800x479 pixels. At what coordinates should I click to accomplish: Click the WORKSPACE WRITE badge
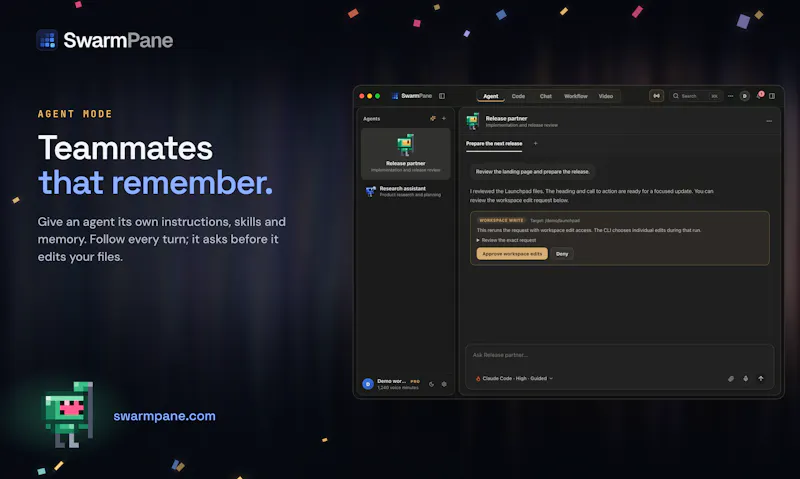click(501, 220)
